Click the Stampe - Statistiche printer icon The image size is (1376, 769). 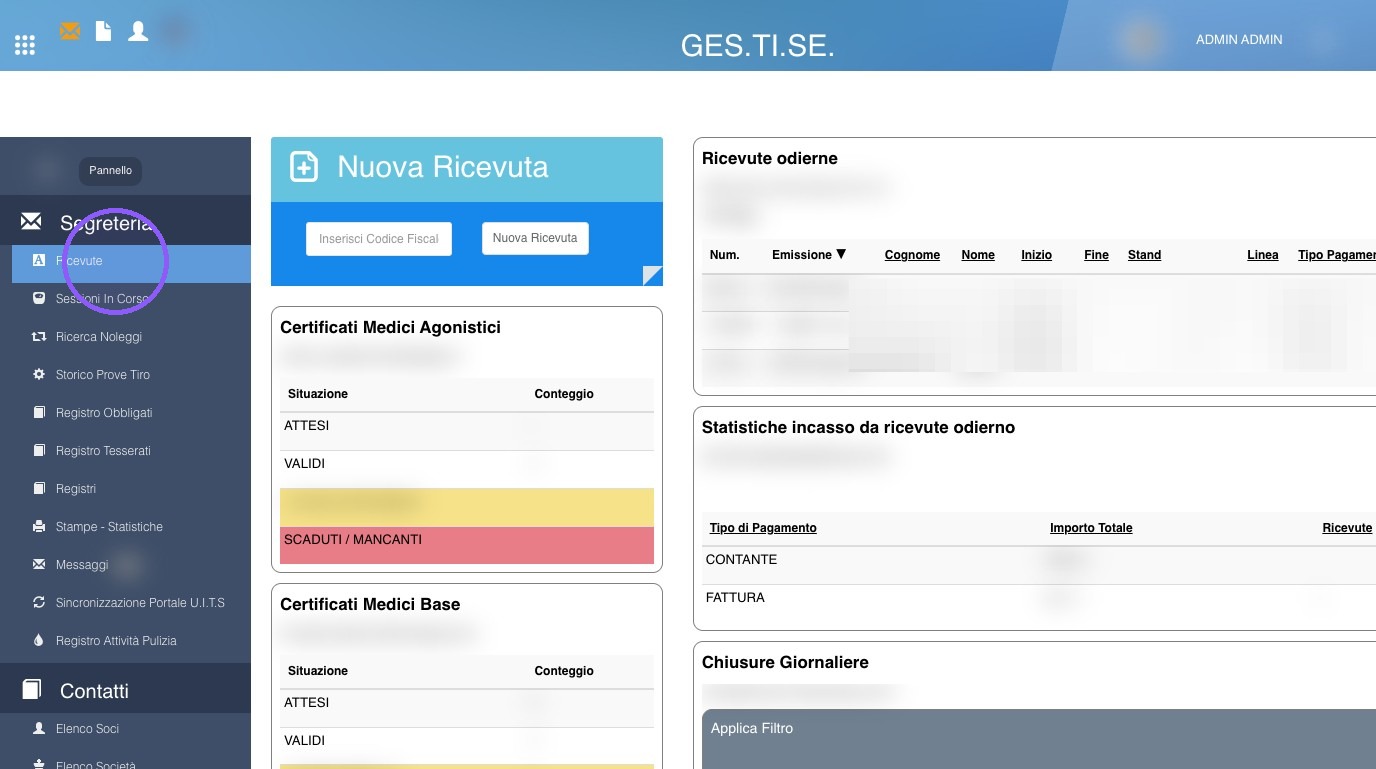(39, 526)
